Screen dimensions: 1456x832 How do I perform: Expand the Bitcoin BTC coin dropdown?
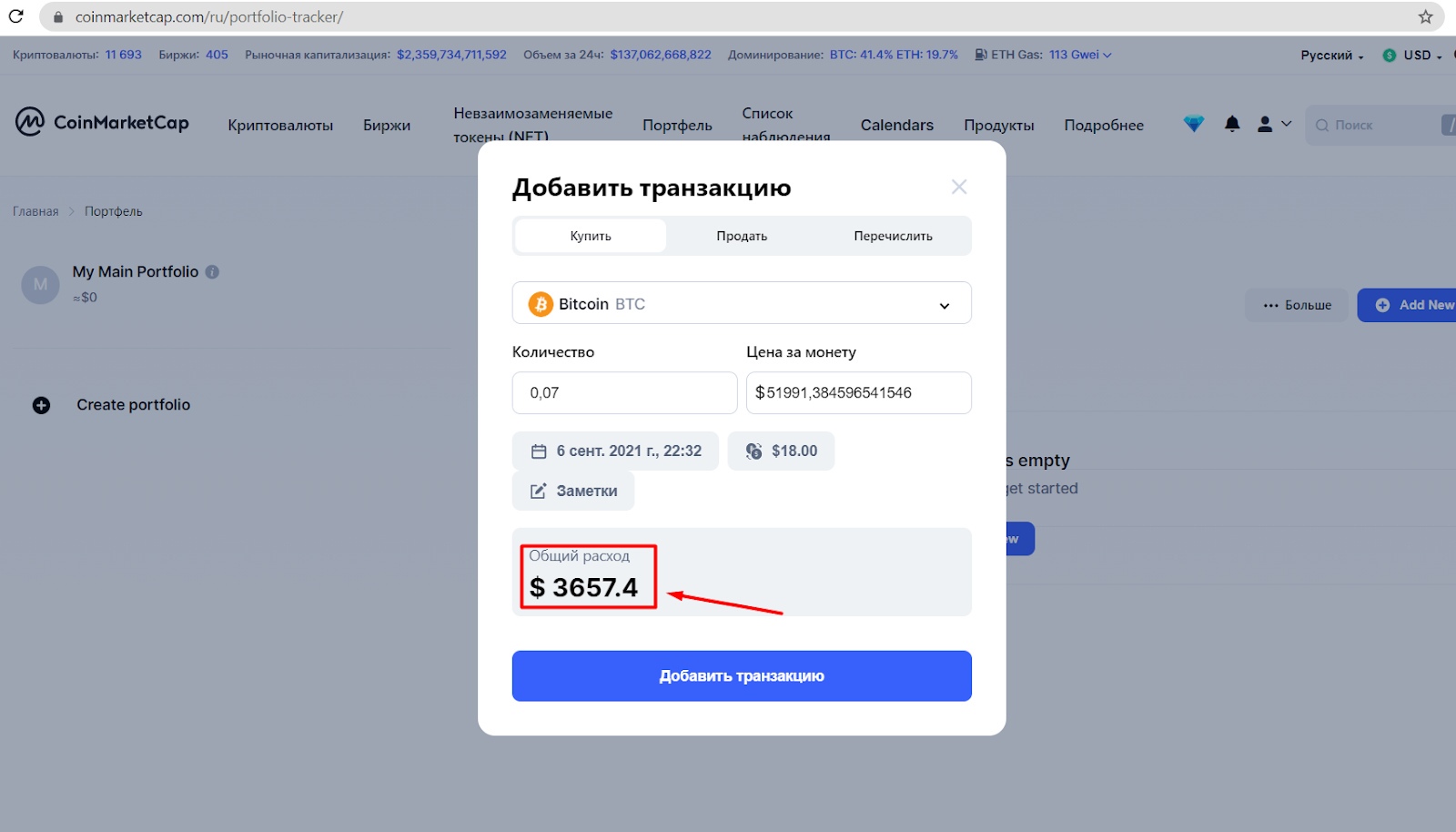click(x=742, y=303)
